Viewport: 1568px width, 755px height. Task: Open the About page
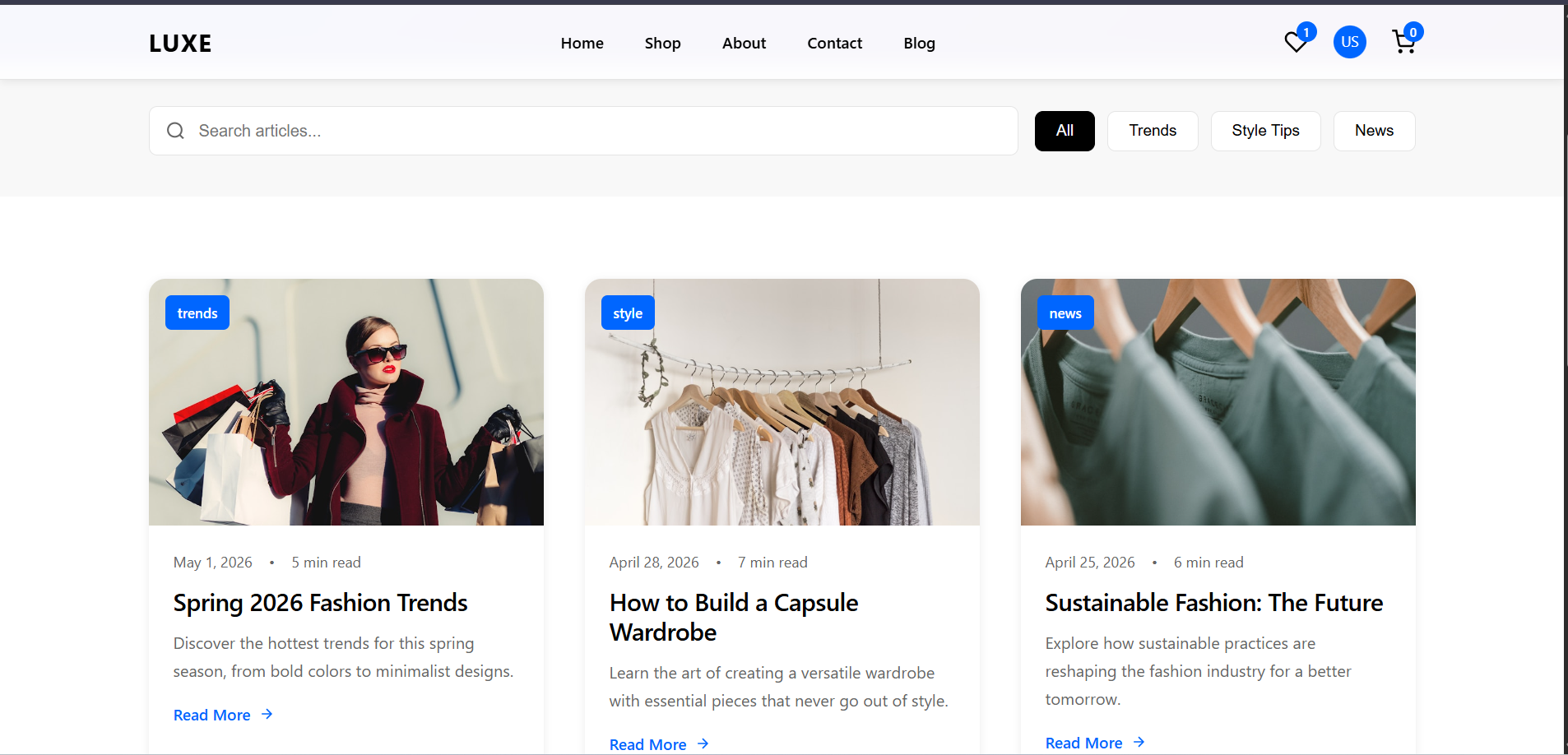point(744,44)
